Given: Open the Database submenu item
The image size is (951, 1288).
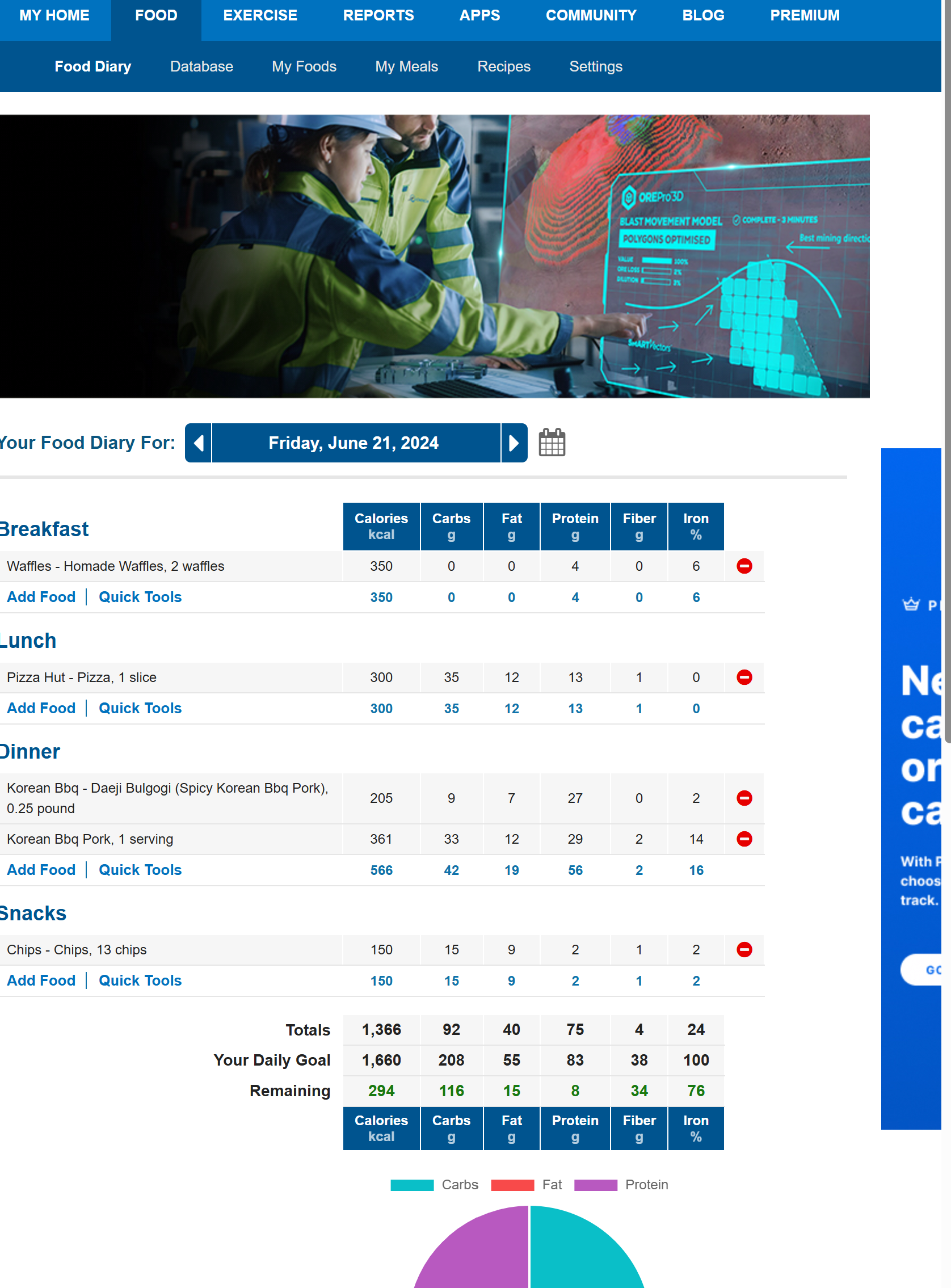Looking at the screenshot, I should (x=201, y=66).
